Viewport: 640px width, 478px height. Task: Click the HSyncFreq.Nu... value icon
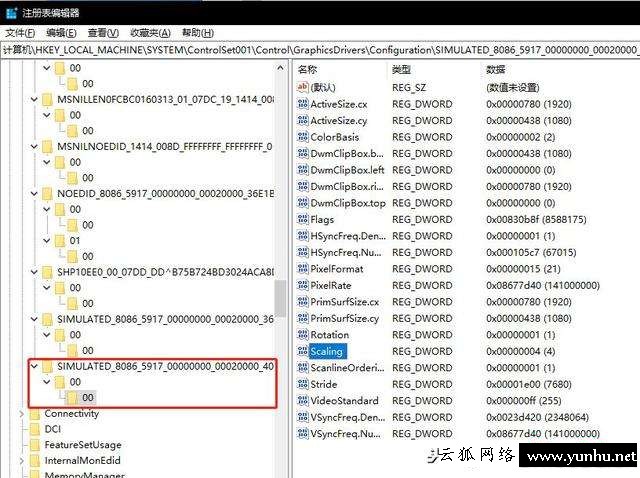coord(302,252)
